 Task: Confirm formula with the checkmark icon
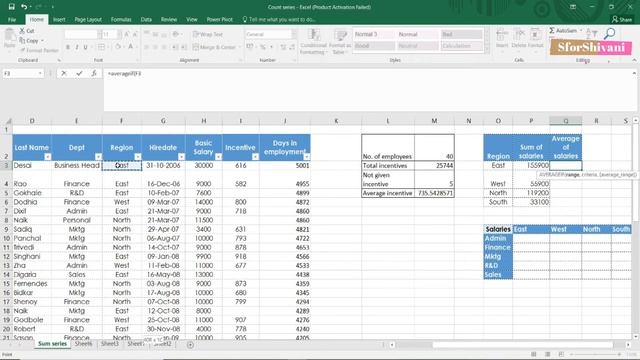[79, 73]
